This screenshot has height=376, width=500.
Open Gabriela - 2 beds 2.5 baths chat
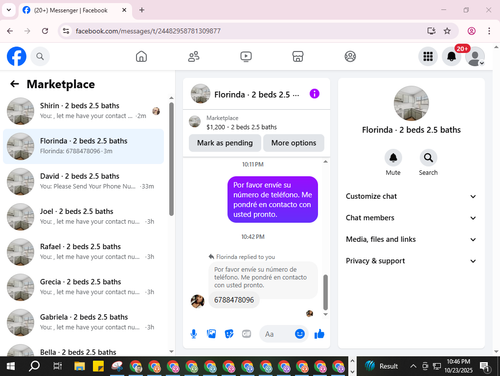coord(83,322)
